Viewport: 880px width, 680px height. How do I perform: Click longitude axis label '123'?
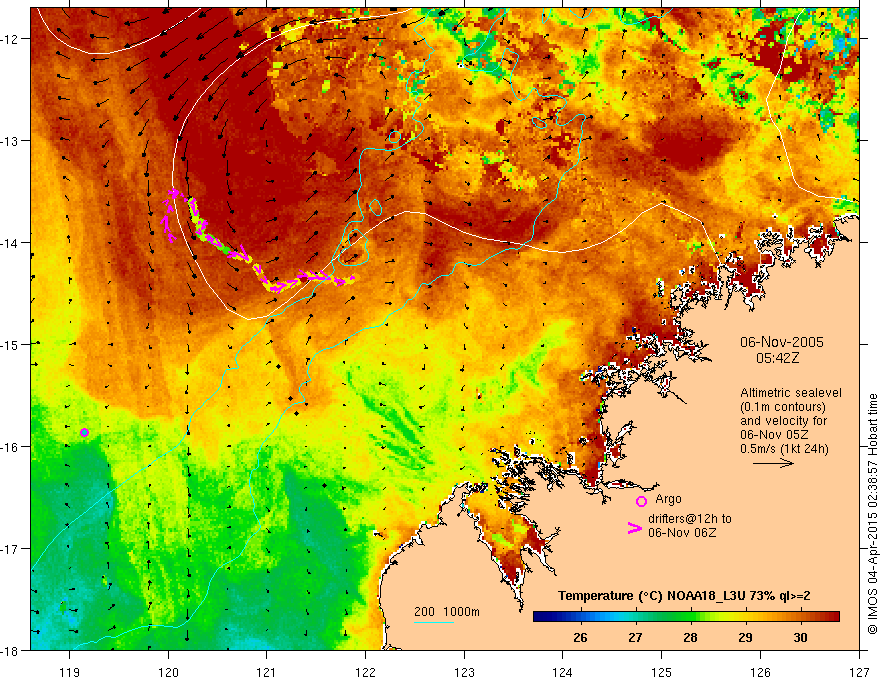tap(464, 672)
